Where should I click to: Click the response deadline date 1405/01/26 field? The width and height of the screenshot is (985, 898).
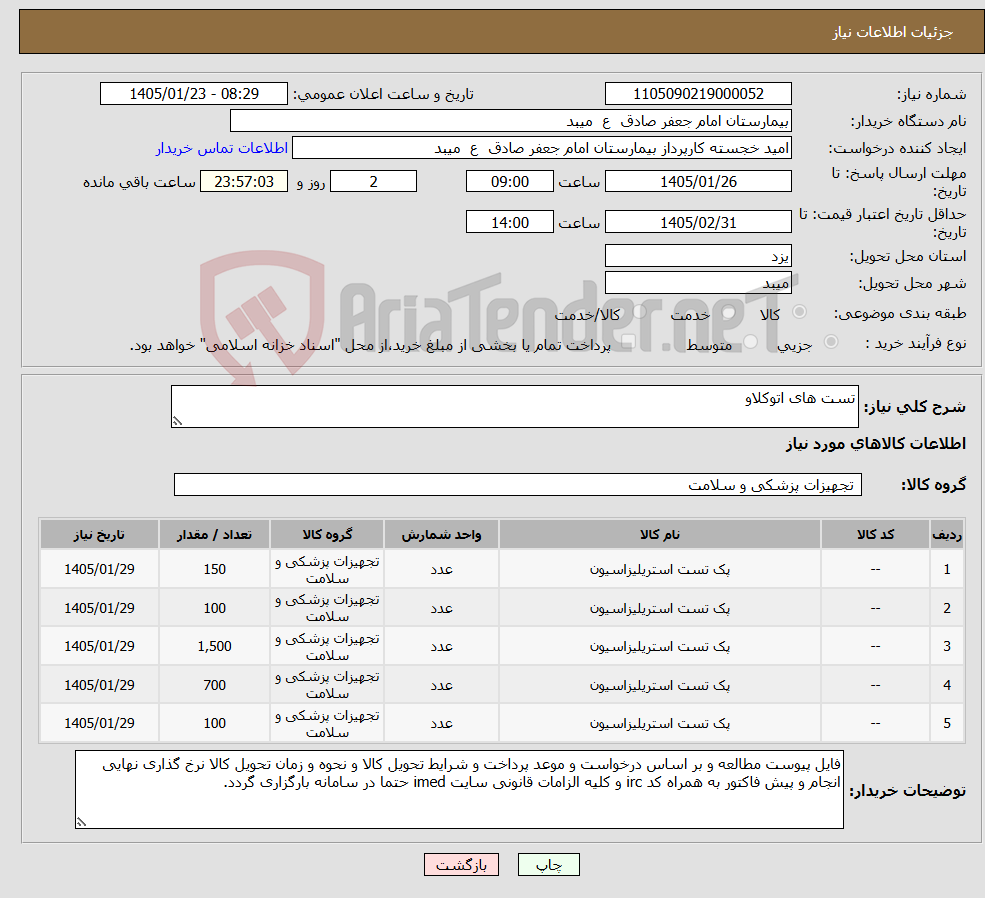[x=698, y=181]
